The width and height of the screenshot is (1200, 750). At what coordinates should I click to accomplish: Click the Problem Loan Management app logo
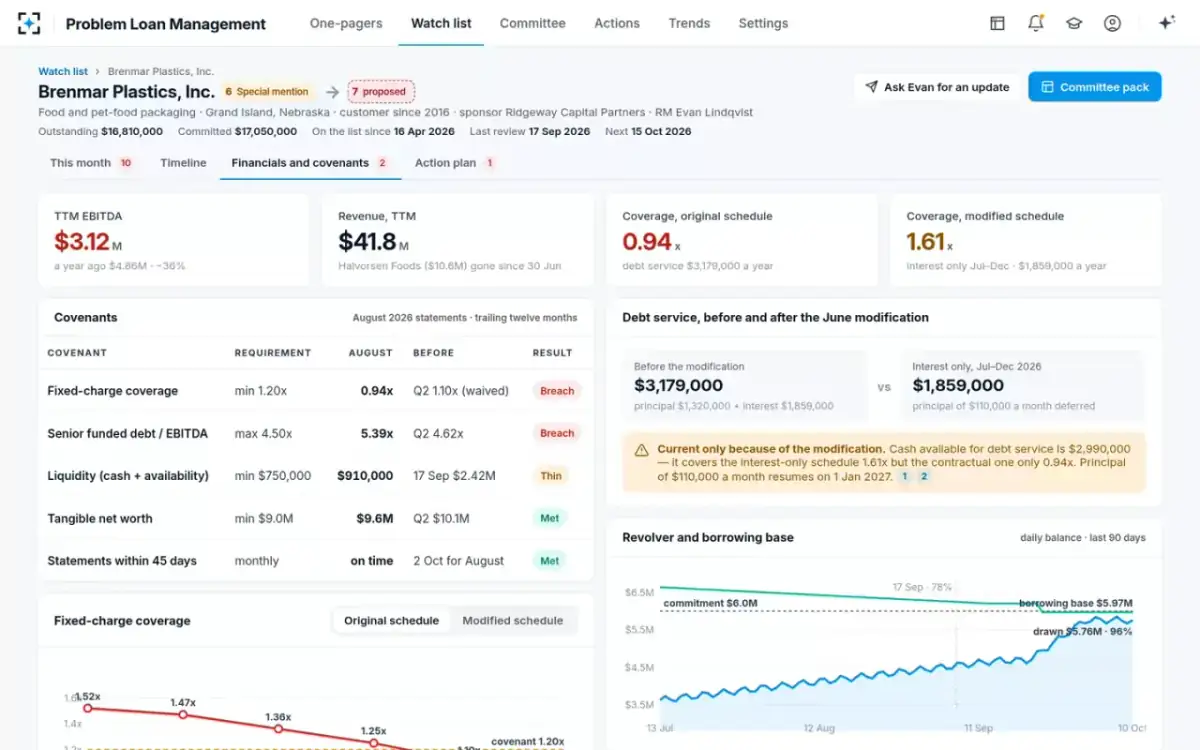click(29, 23)
